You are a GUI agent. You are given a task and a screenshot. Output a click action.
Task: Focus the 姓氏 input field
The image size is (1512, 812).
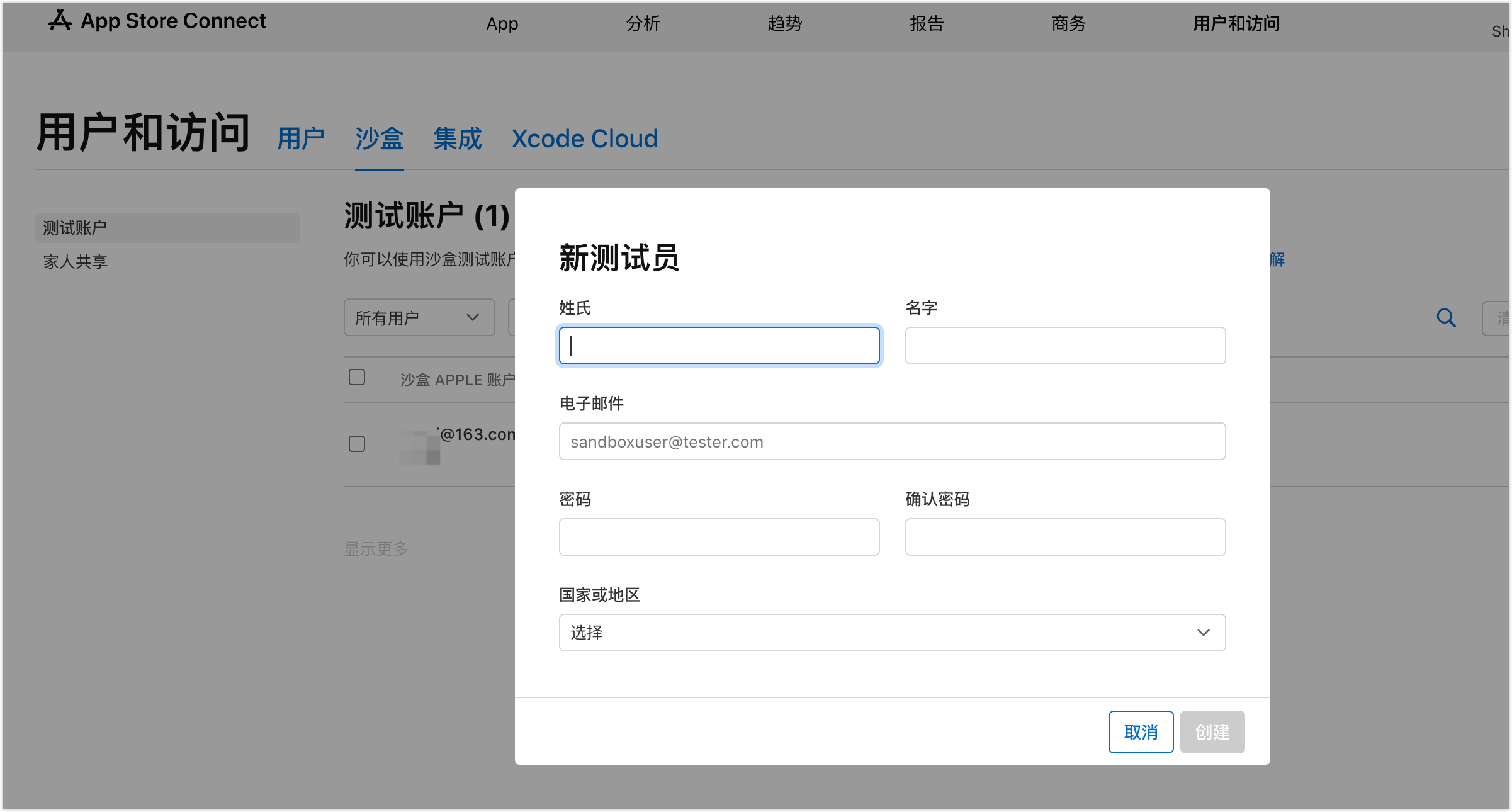tap(719, 346)
